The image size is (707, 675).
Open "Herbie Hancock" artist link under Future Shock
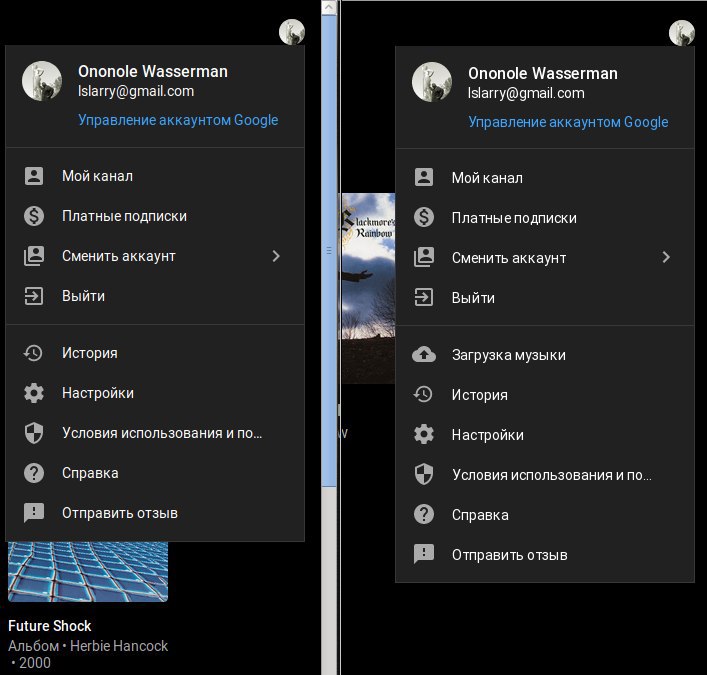click(x=119, y=646)
